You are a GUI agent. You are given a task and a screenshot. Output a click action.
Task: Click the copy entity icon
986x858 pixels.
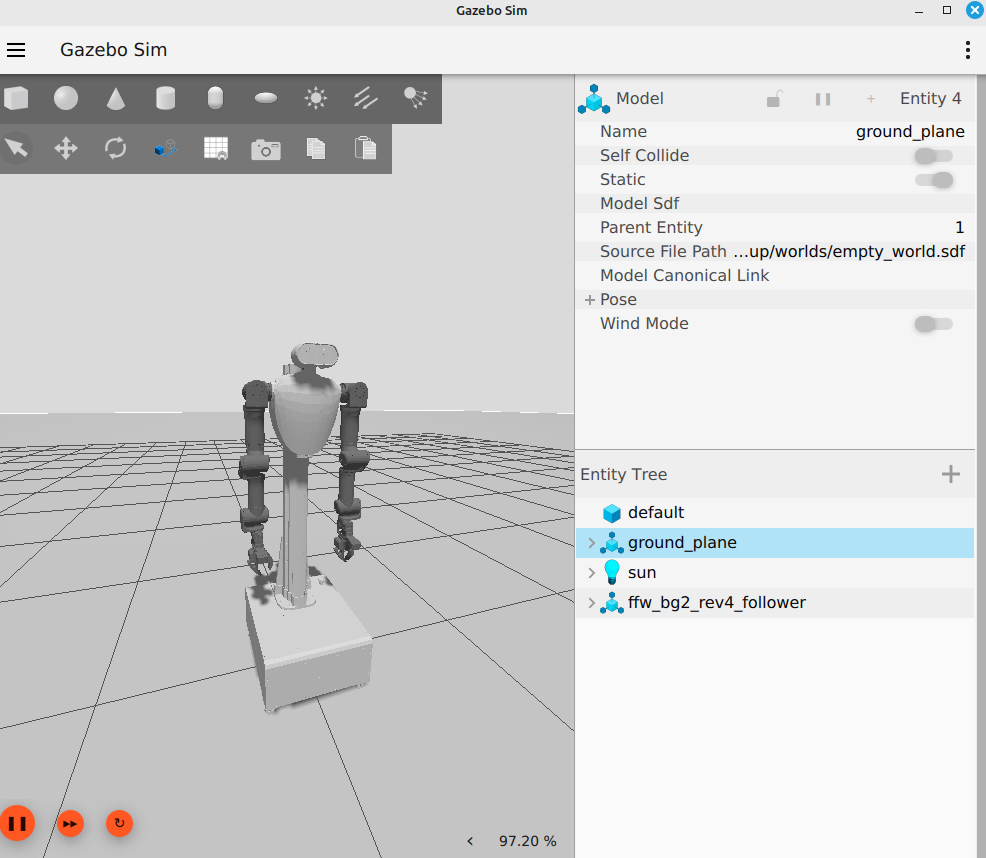click(x=315, y=148)
